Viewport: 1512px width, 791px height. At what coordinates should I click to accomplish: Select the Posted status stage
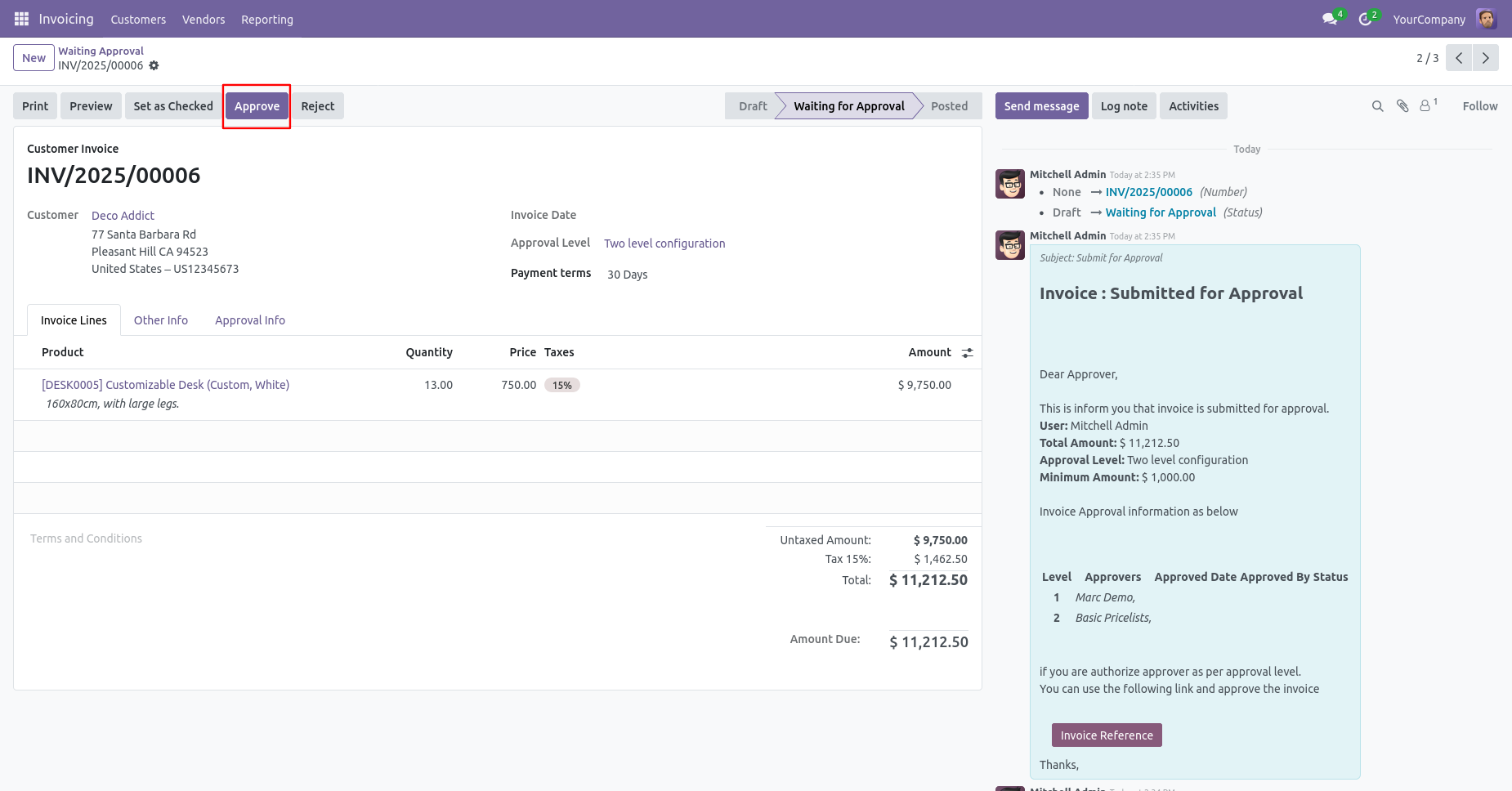click(949, 106)
